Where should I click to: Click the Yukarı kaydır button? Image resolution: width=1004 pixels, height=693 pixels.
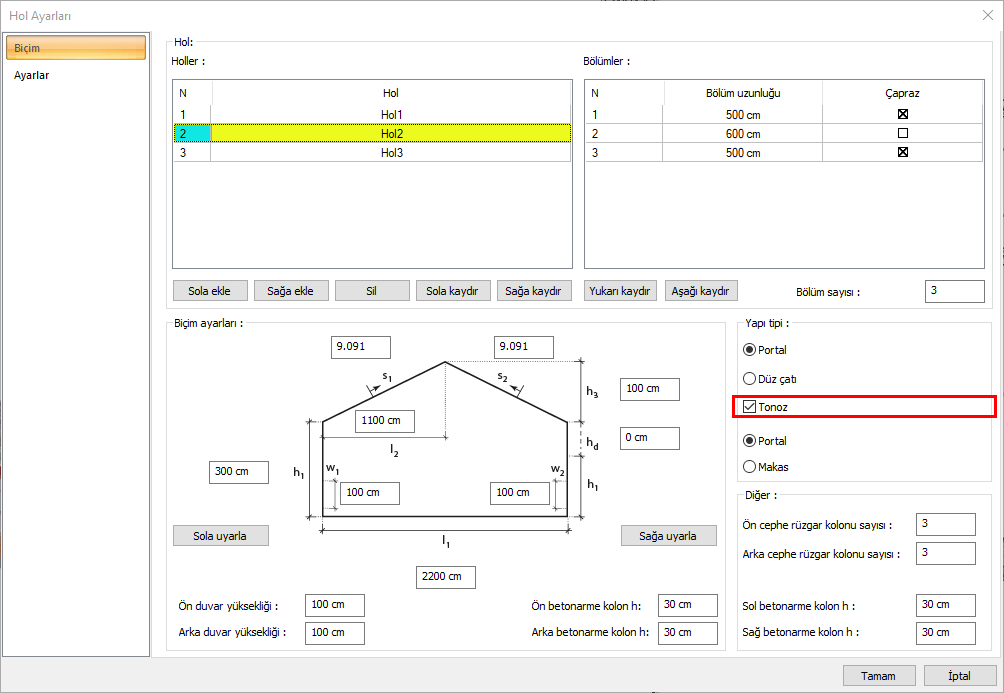tap(621, 291)
